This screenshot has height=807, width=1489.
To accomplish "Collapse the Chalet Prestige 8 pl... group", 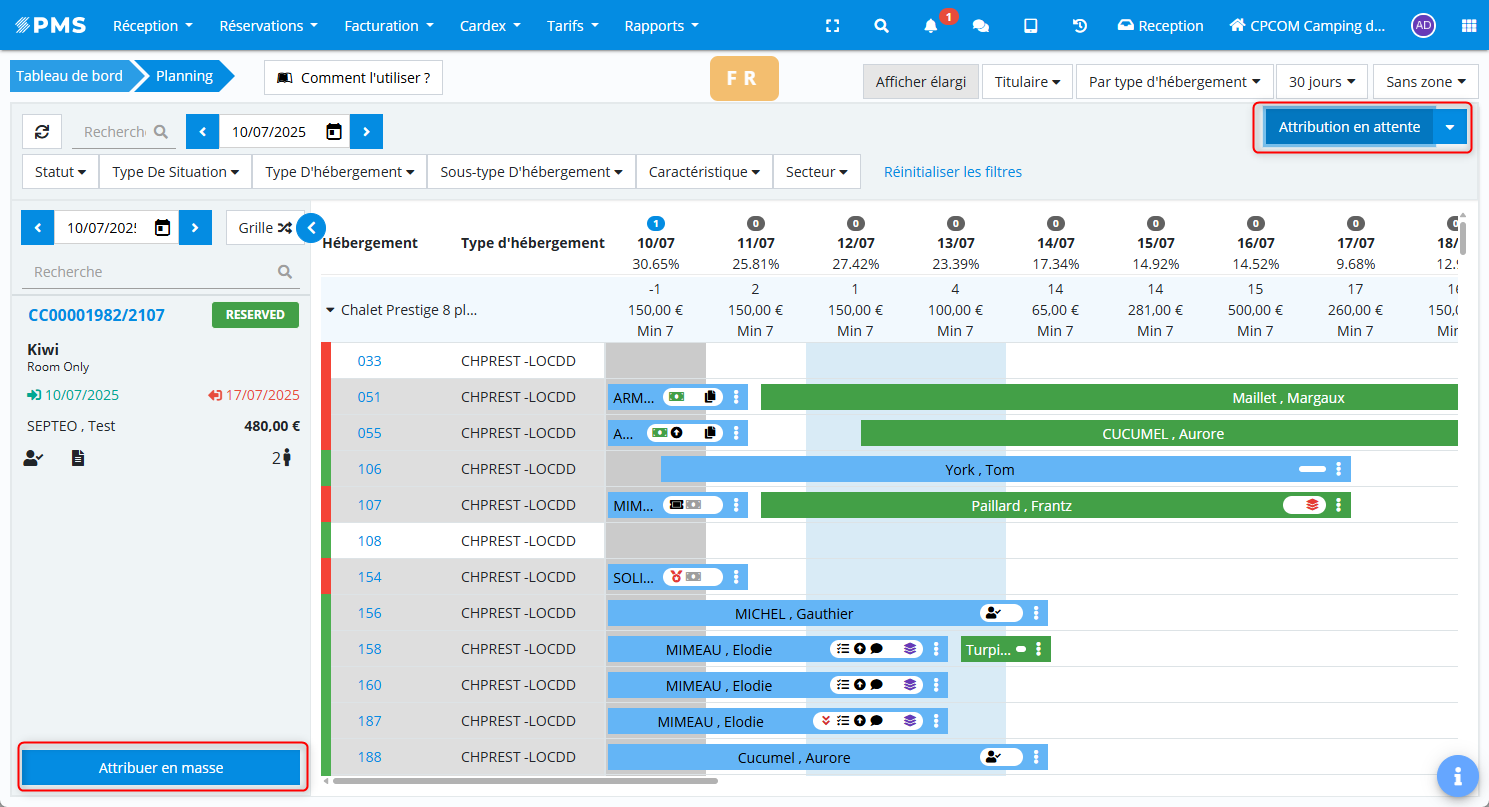I will [330, 310].
